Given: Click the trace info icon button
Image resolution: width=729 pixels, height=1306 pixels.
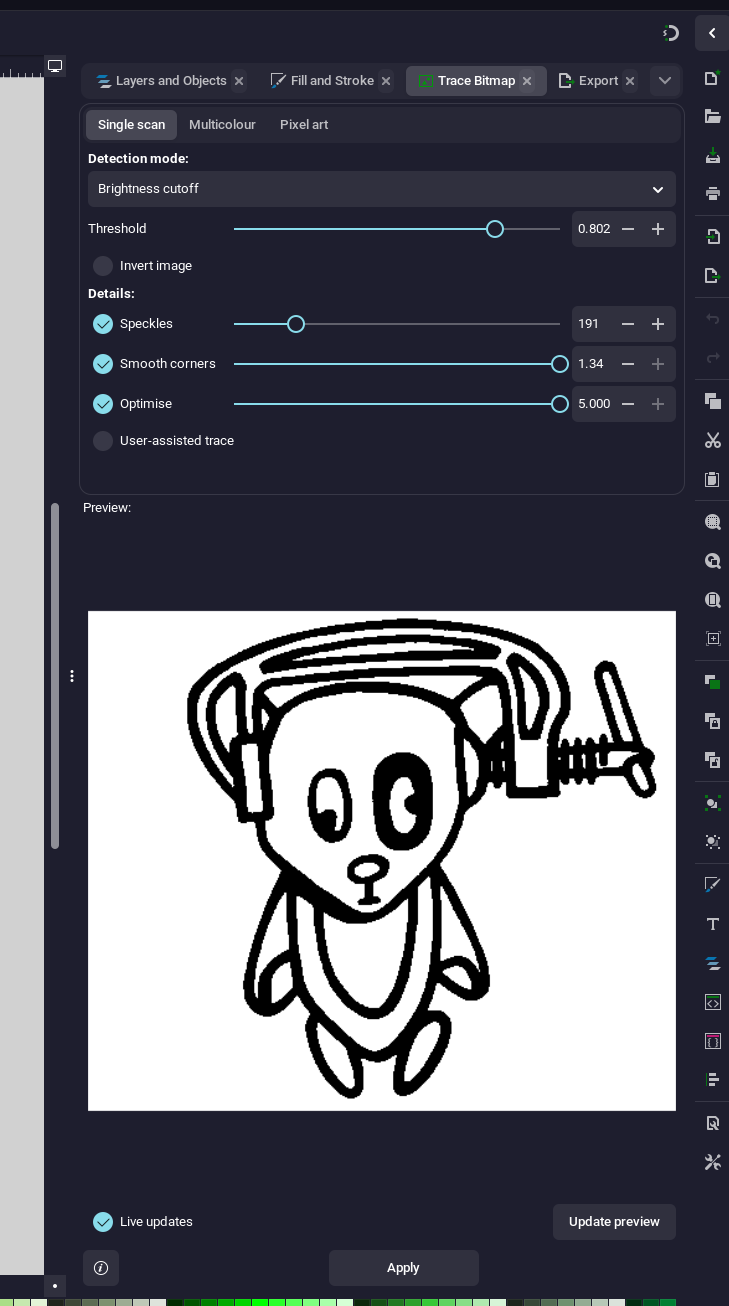Looking at the screenshot, I should pyautogui.click(x=101, y=1268).
